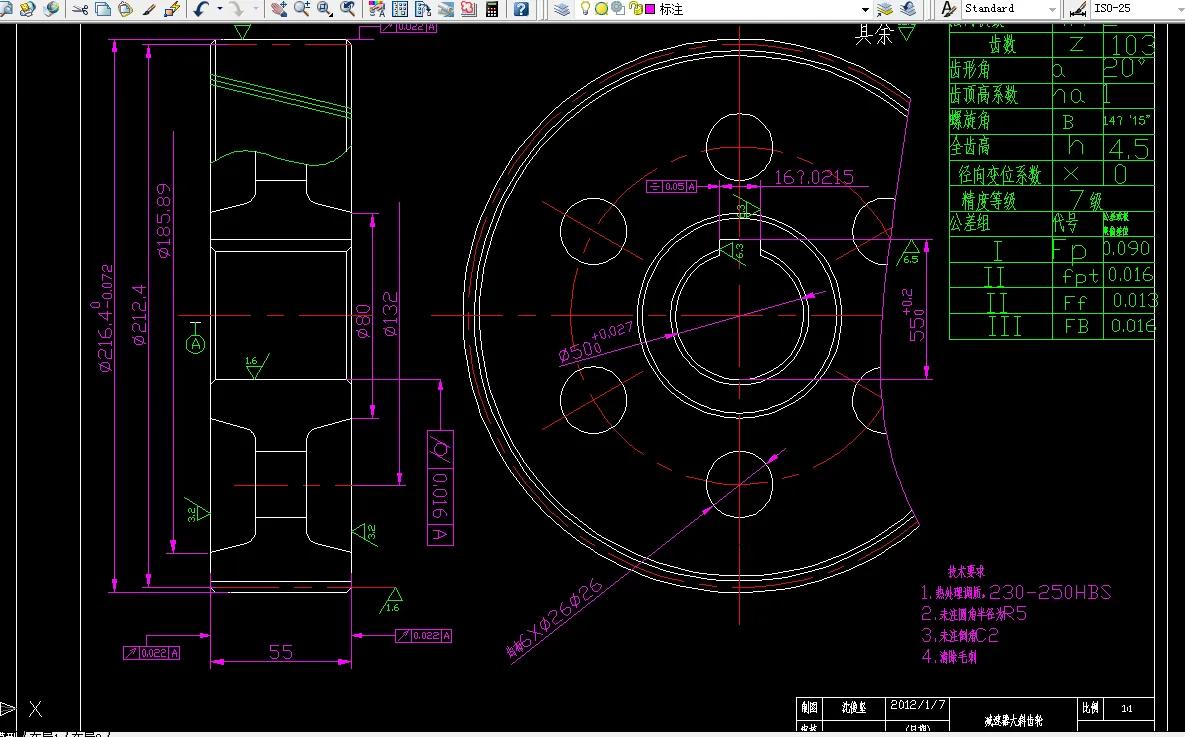Click the Help question mark icon
The height and width of the screenshot is (737, 1185).
tap(521, 9)
